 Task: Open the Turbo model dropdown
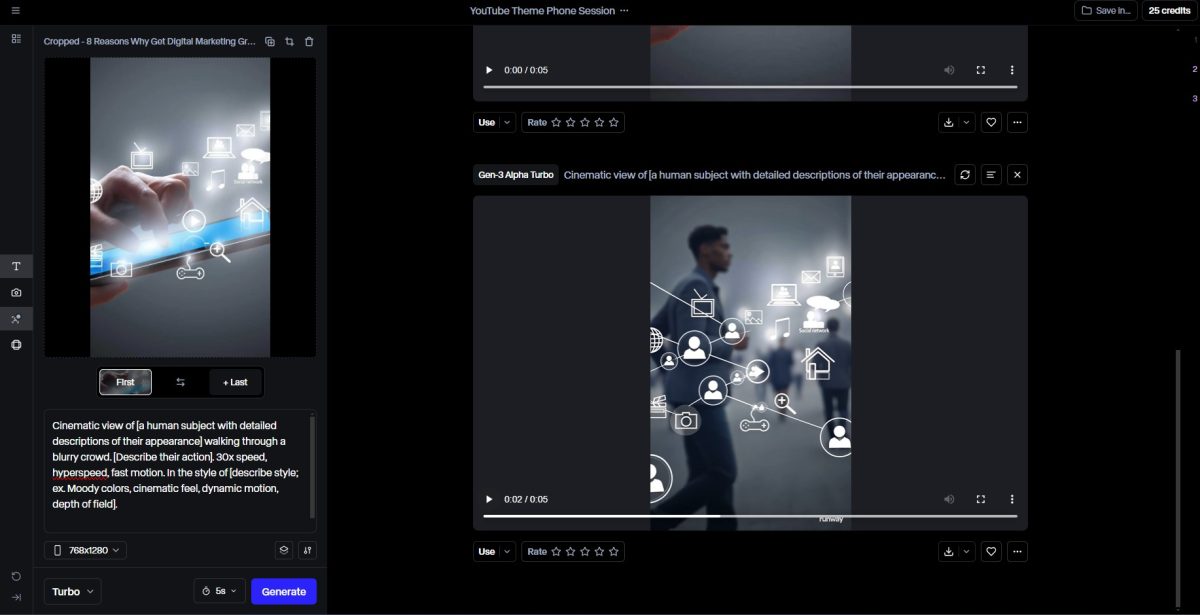73,591
